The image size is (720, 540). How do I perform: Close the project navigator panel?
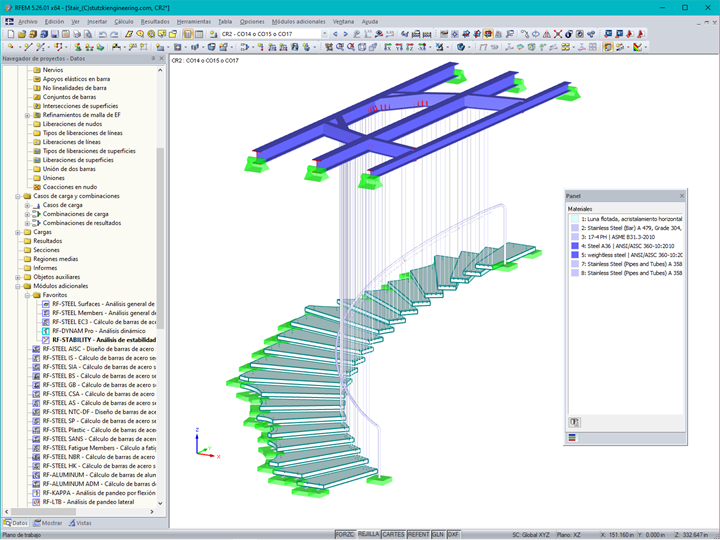(x=162, y=58)
